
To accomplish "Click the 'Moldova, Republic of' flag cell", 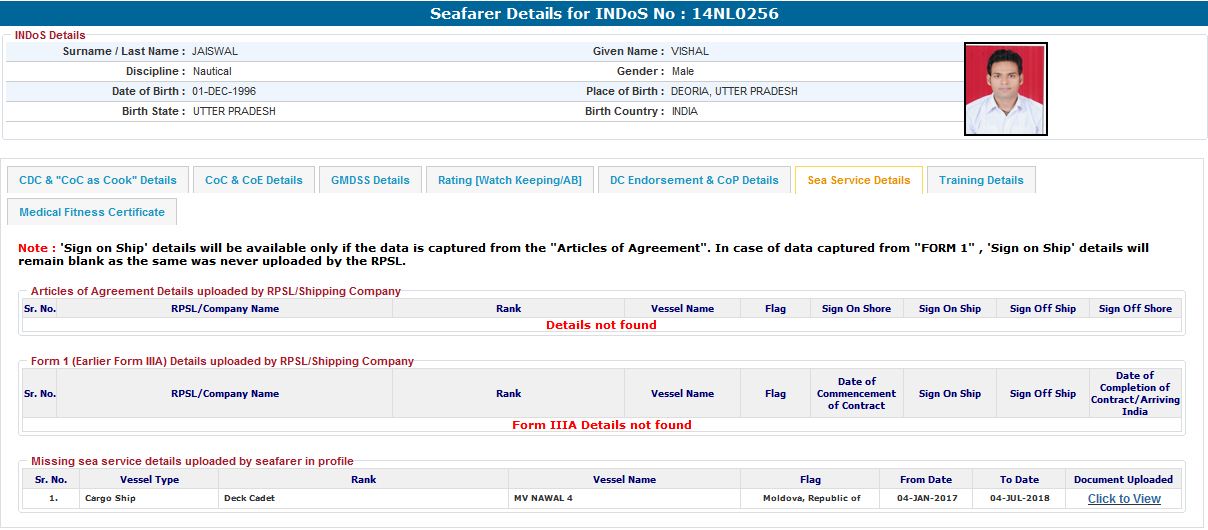I will 811,499.
